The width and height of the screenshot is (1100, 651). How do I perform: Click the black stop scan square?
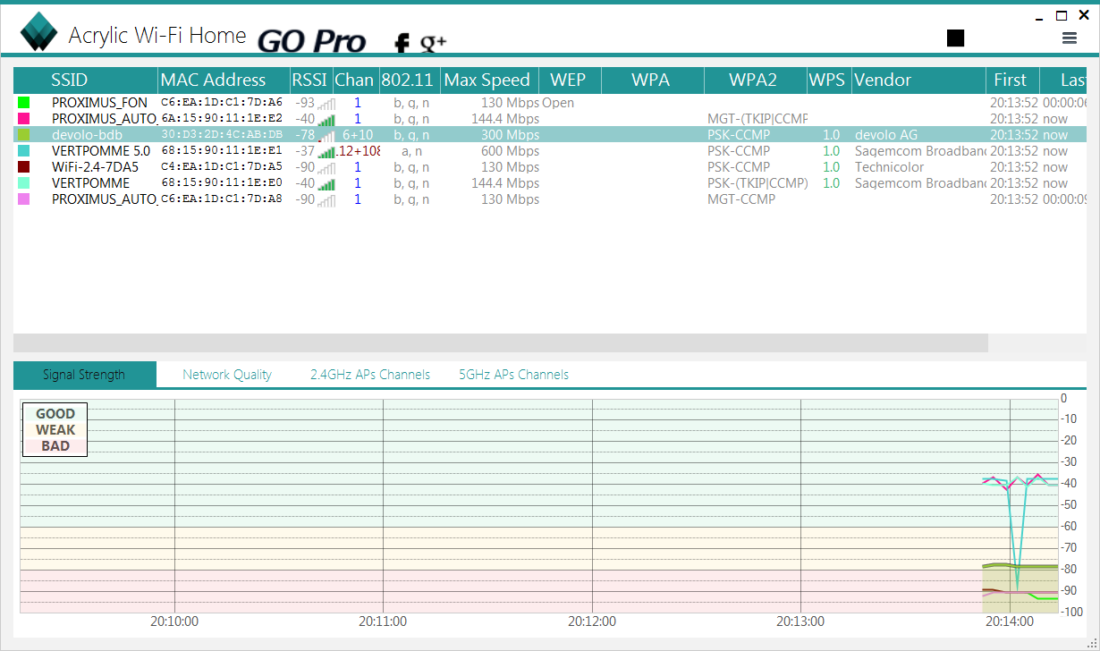click(955, 38)
